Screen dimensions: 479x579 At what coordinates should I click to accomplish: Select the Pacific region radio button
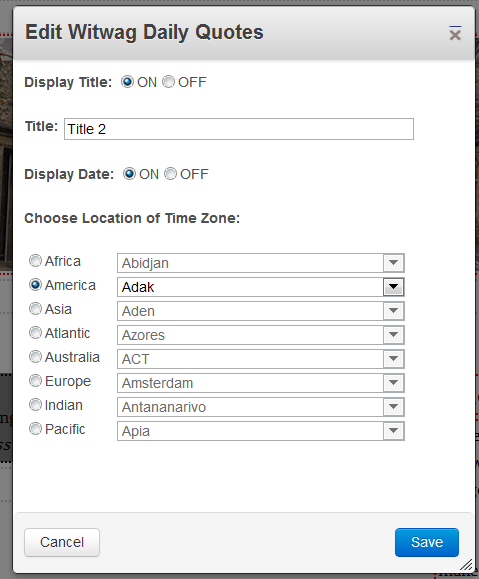tap(35, 429)
